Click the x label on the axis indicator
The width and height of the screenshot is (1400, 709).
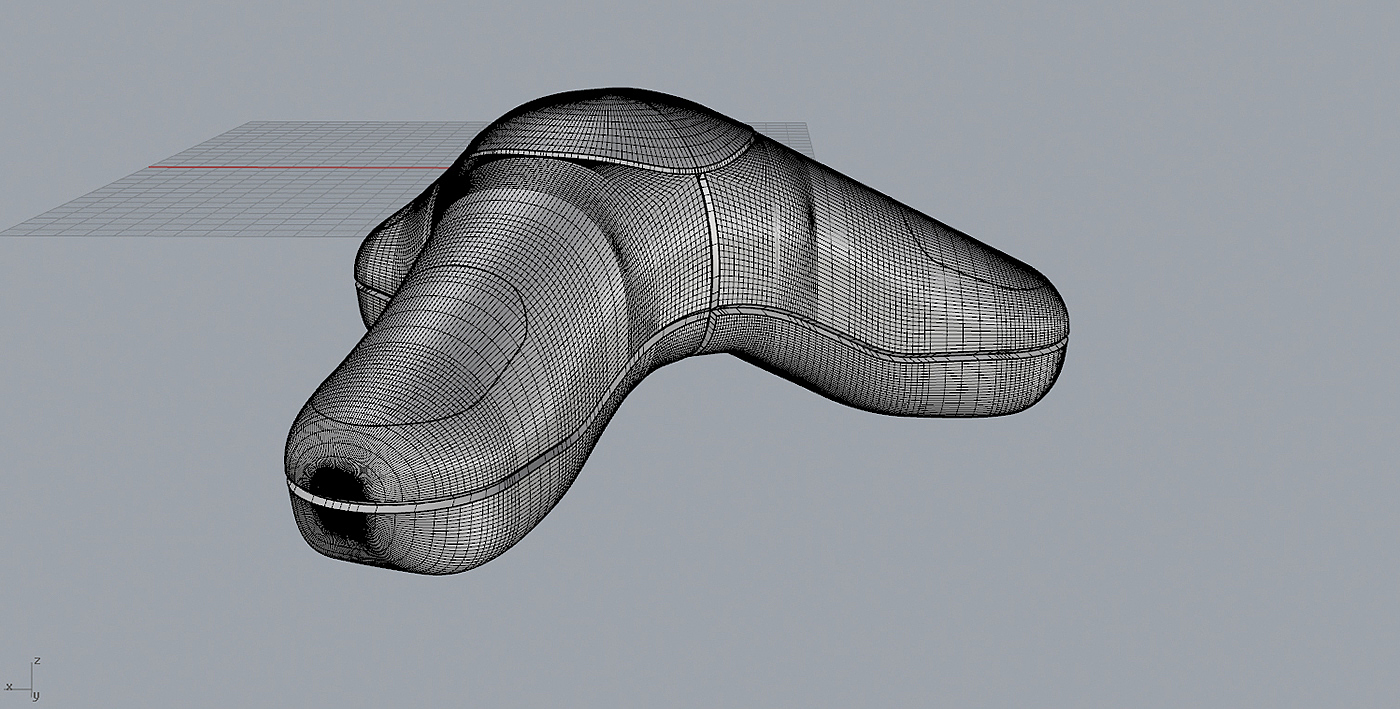(9, 687)
